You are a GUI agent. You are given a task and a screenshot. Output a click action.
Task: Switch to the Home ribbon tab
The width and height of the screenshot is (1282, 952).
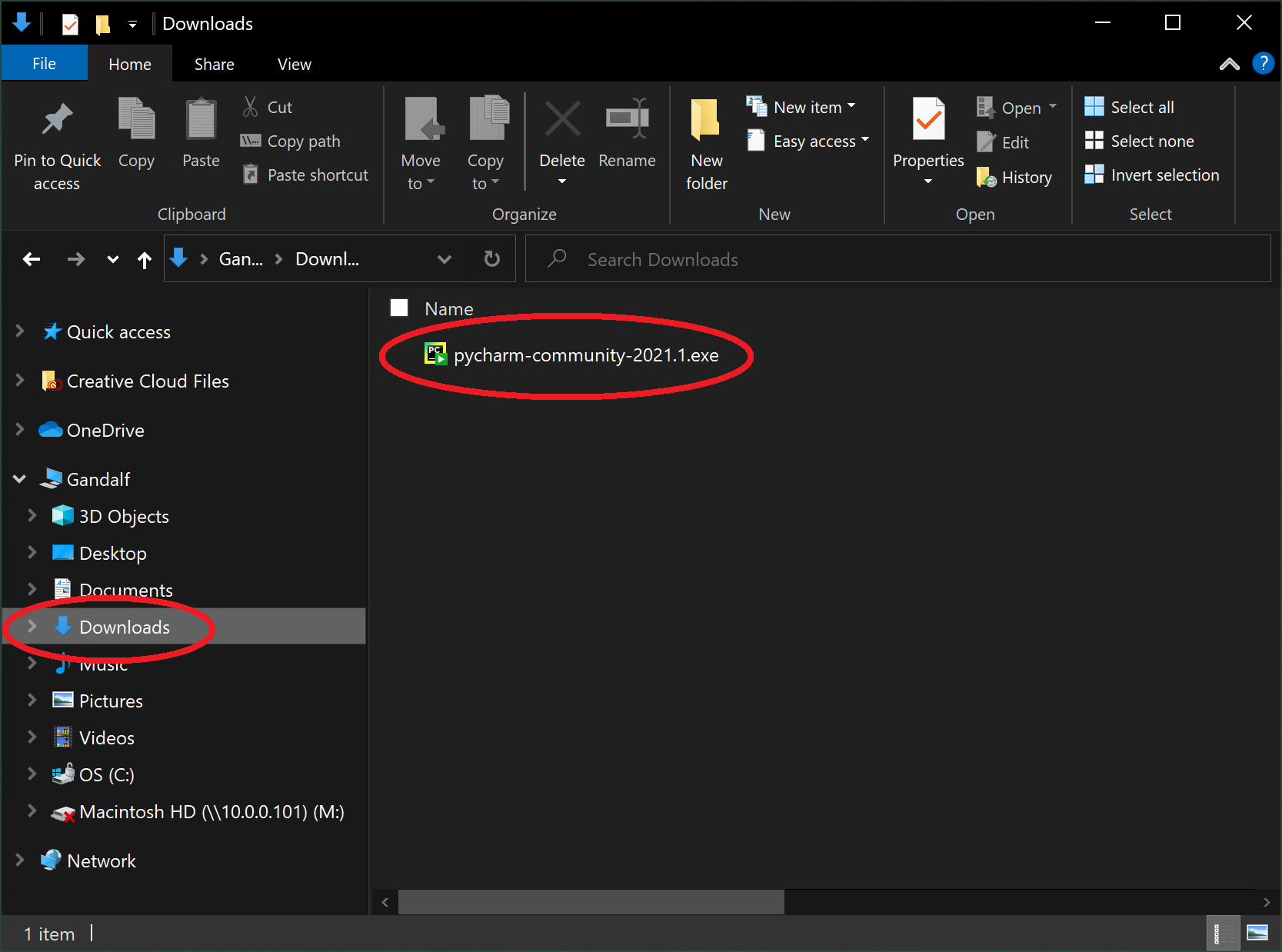point(130,64)
